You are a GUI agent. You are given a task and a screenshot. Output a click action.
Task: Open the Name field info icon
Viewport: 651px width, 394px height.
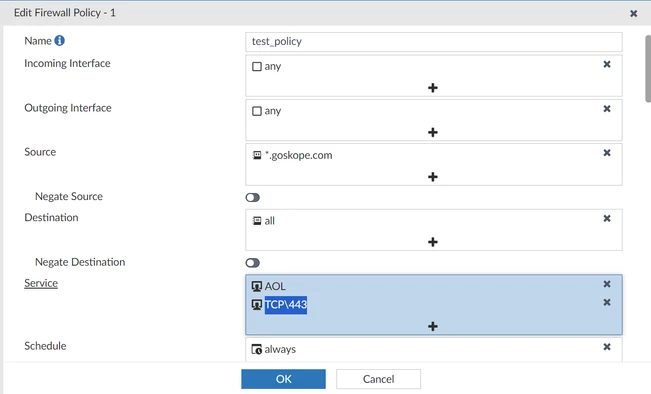(60, 41)
